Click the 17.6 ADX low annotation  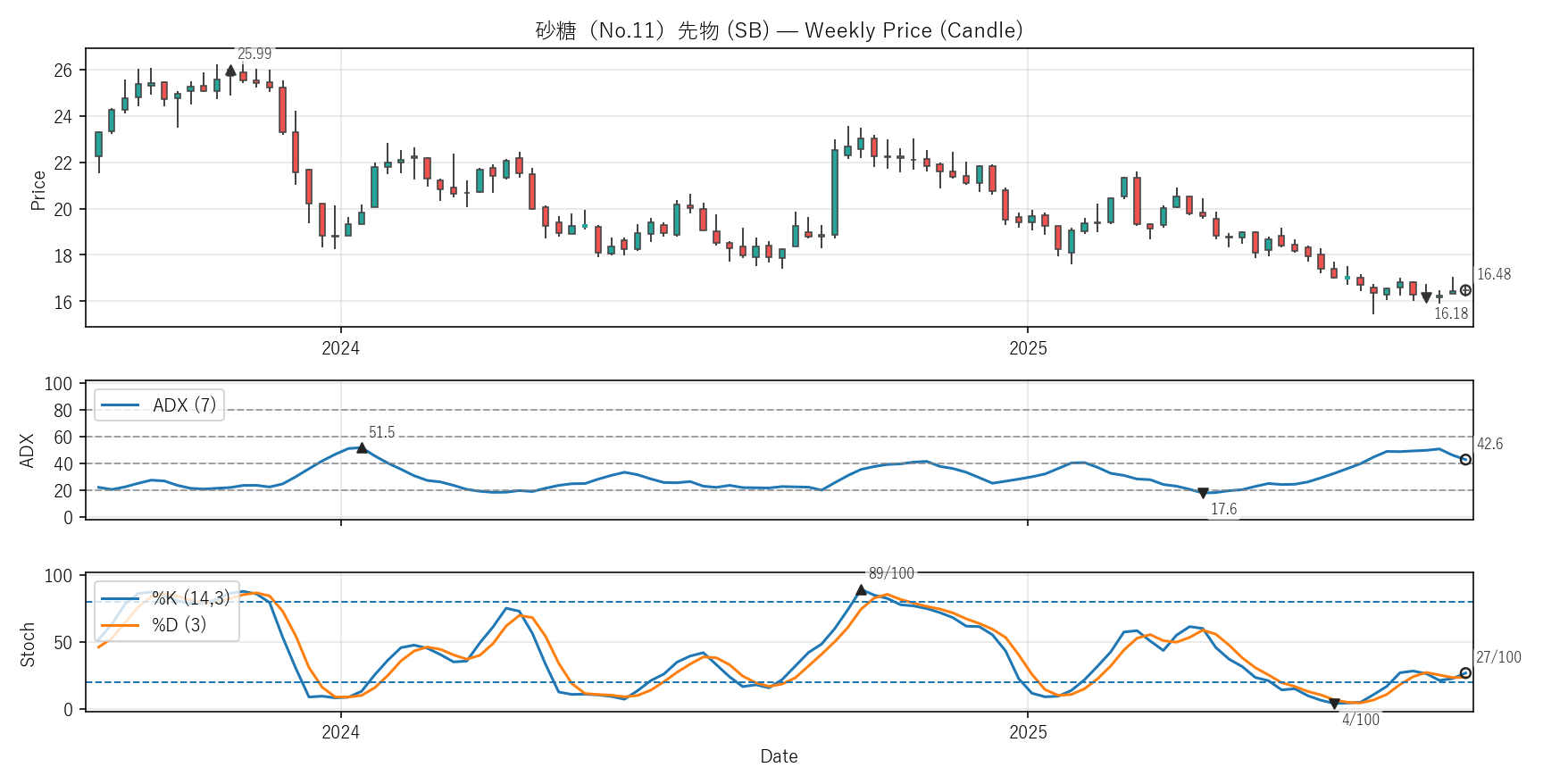tap(1223, 510)
